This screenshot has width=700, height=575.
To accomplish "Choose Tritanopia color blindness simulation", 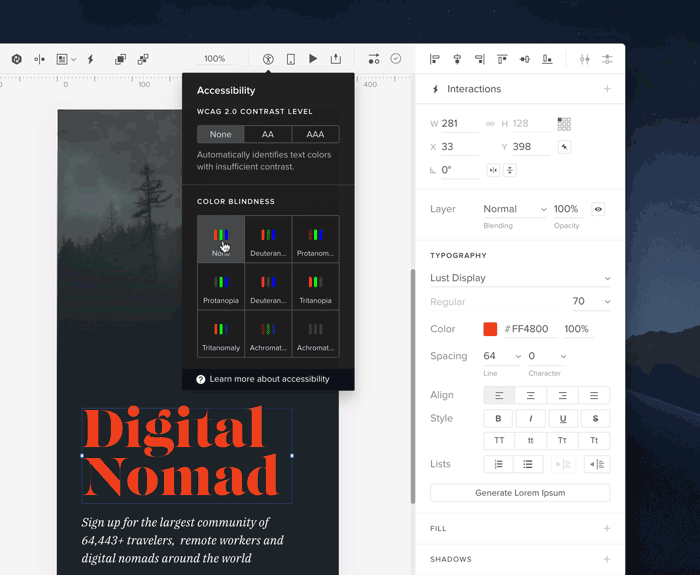I will point(315,287).
